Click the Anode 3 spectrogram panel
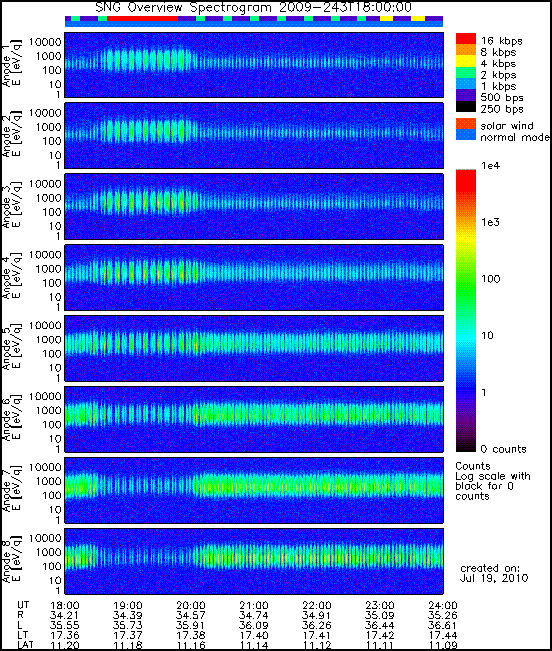Image resolution: width=552 pixels, height=651 pixels. [254, 207]
